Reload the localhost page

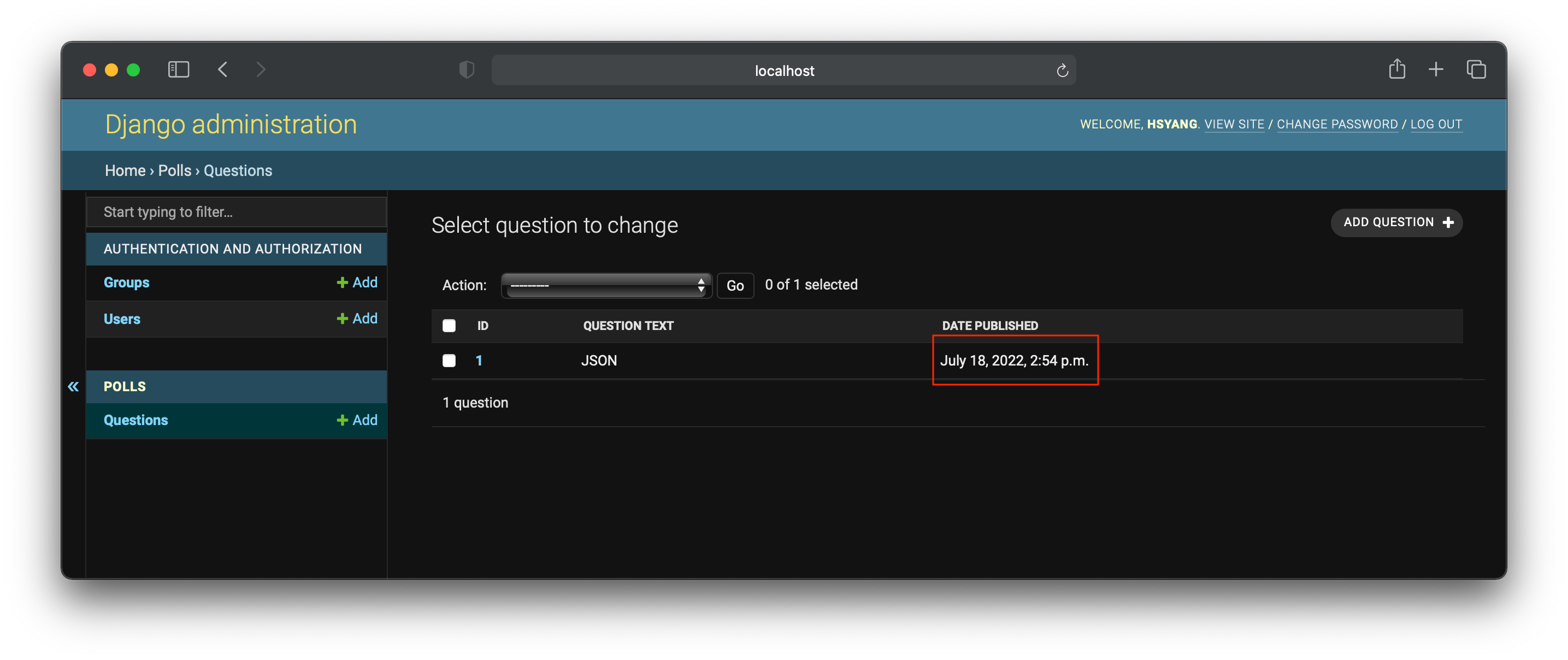[1062, 70]
